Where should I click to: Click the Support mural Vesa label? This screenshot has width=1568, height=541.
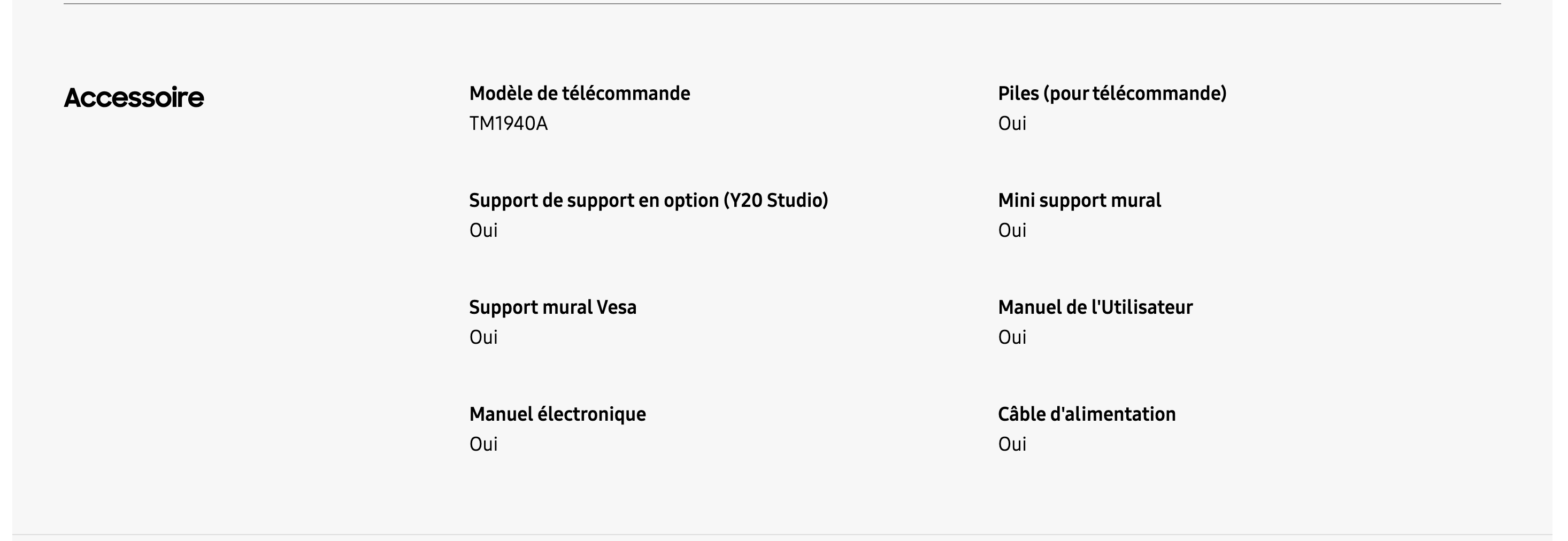point(552,307)
